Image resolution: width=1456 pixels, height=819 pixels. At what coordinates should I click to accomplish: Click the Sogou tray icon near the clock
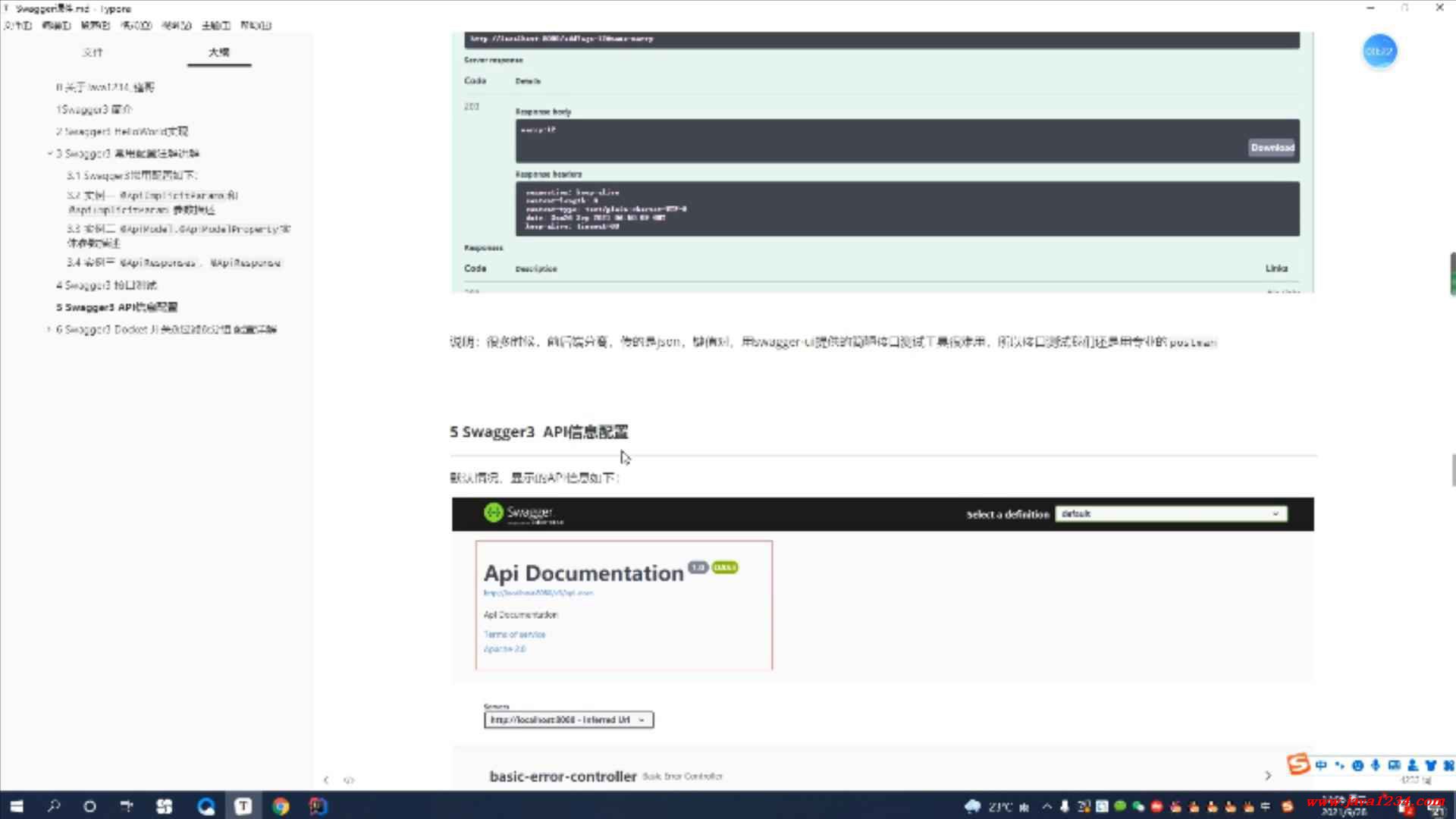click(x=1287, y=806)
